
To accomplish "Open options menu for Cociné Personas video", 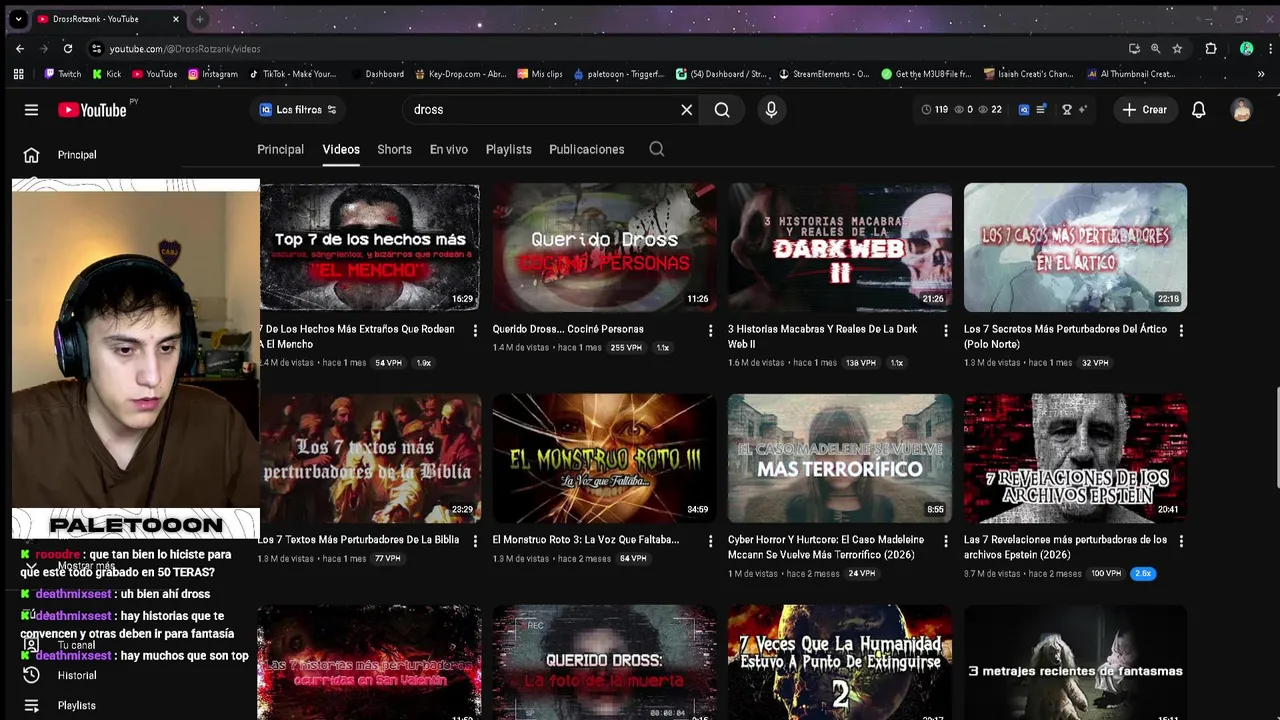I will click(710, 330).
